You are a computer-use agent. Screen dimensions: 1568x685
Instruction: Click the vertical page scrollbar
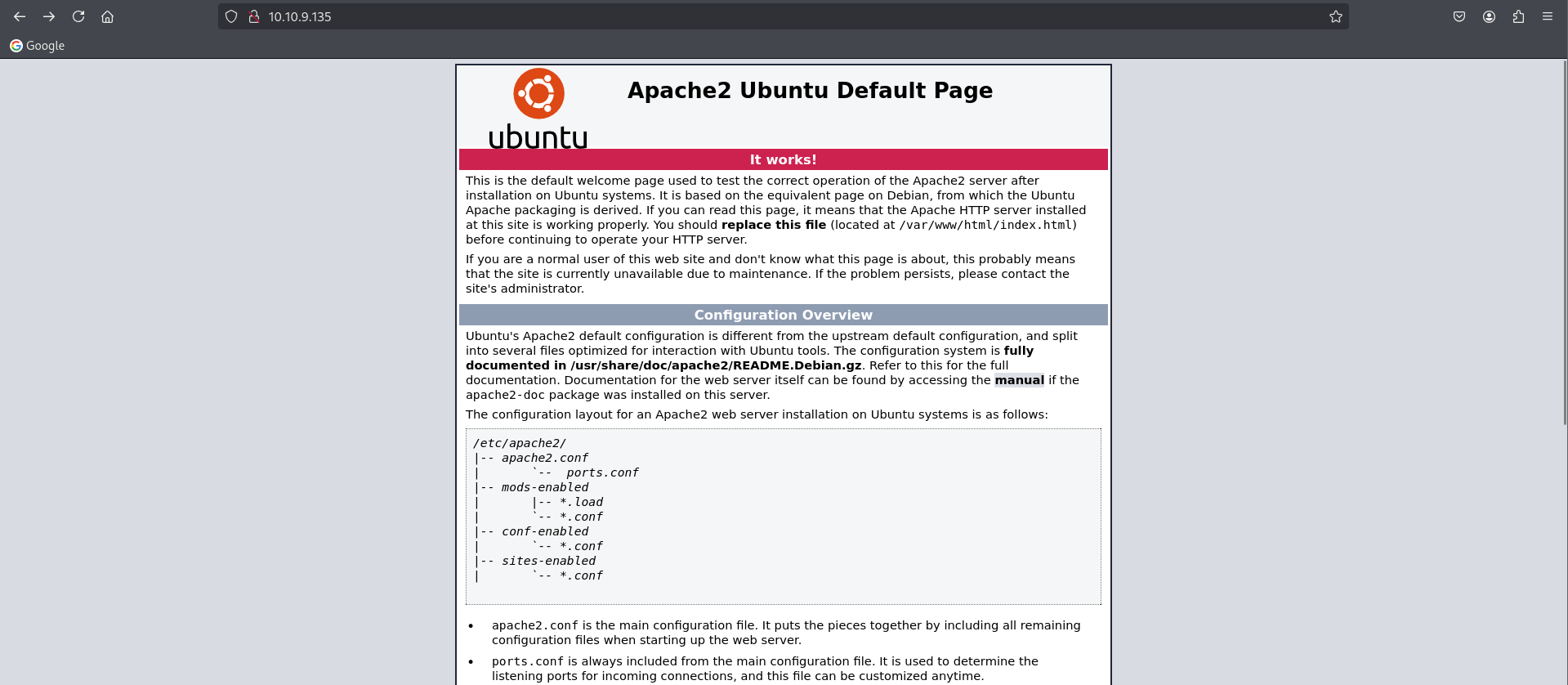tap(1564, 244)
